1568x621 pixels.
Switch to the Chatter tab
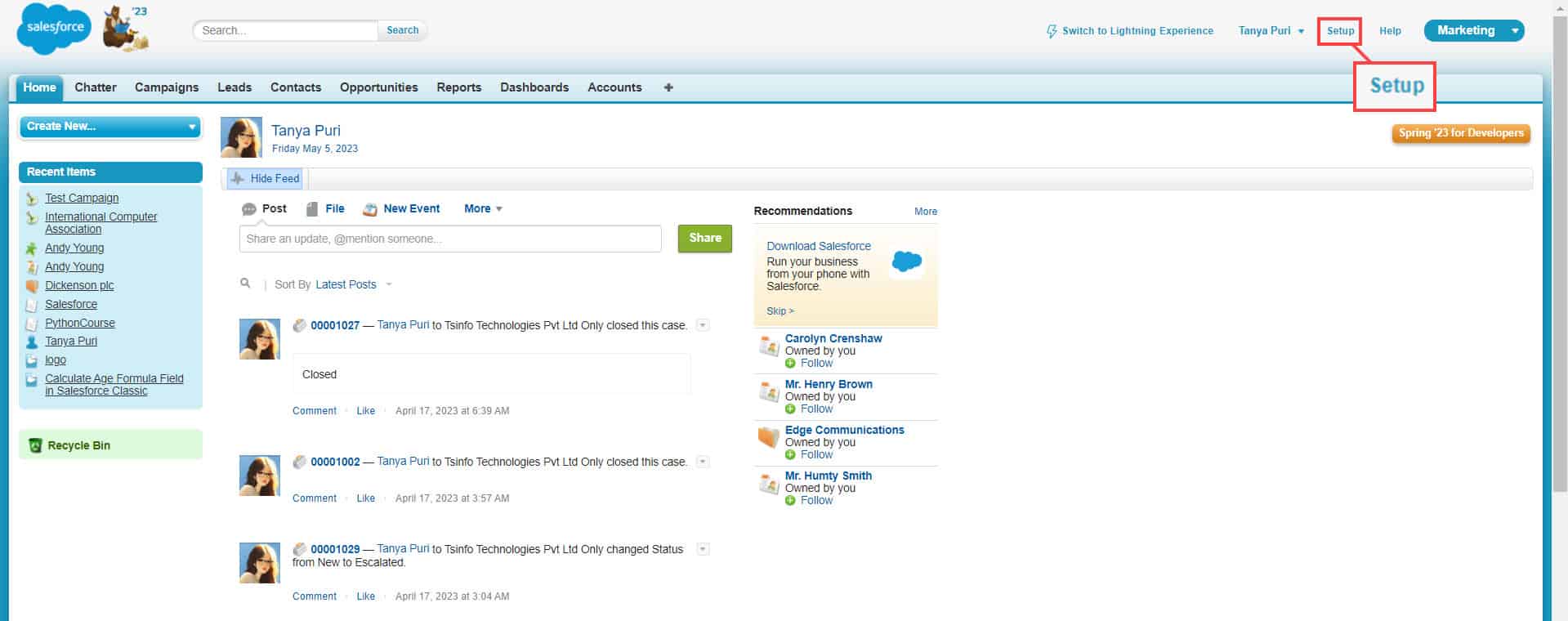coord(96,87)
